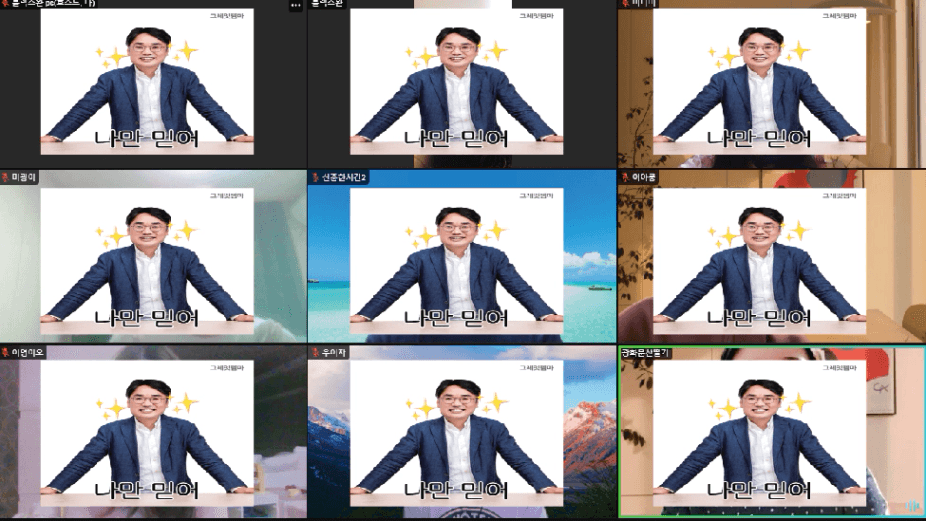Click muted mic icon on mountain background tile
926x521 pixels.
(x=316, y=353)
